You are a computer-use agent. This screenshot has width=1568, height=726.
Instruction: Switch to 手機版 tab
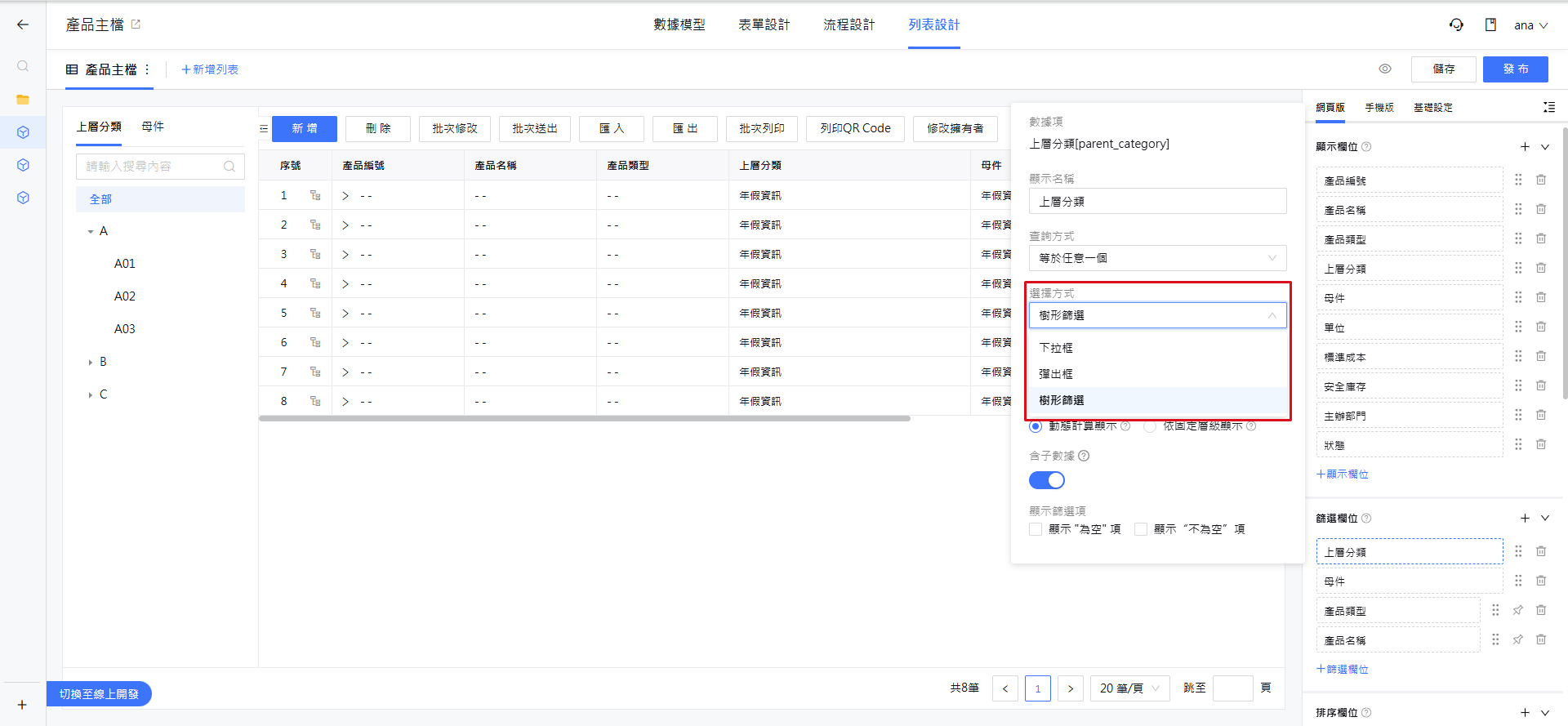pyautogui.click(x=1379, y=107)
